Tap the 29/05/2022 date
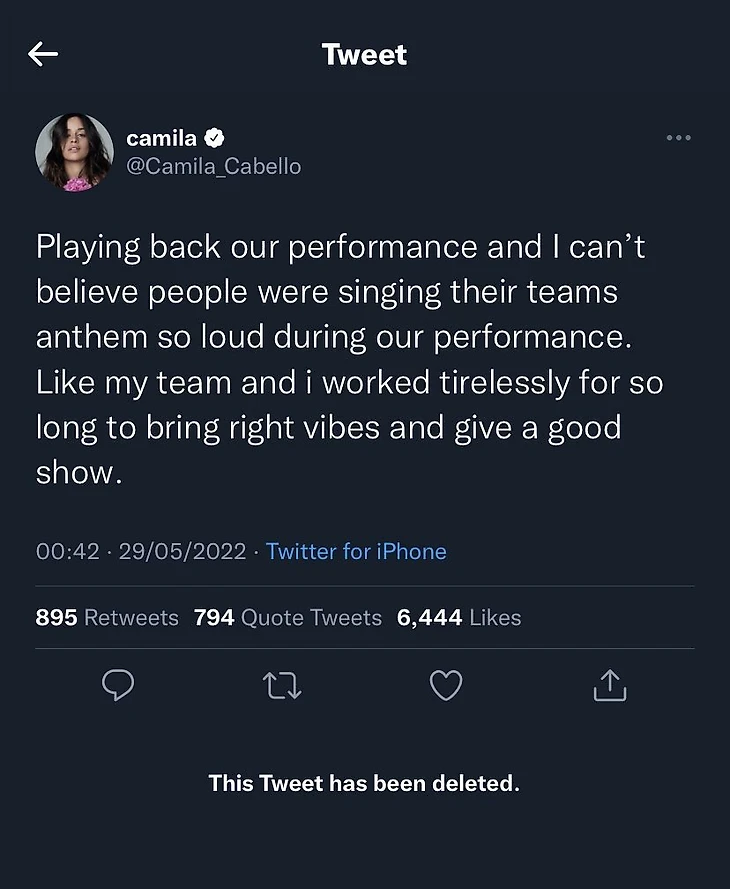Viewport: 730px width, 889px height. [182, 551]
